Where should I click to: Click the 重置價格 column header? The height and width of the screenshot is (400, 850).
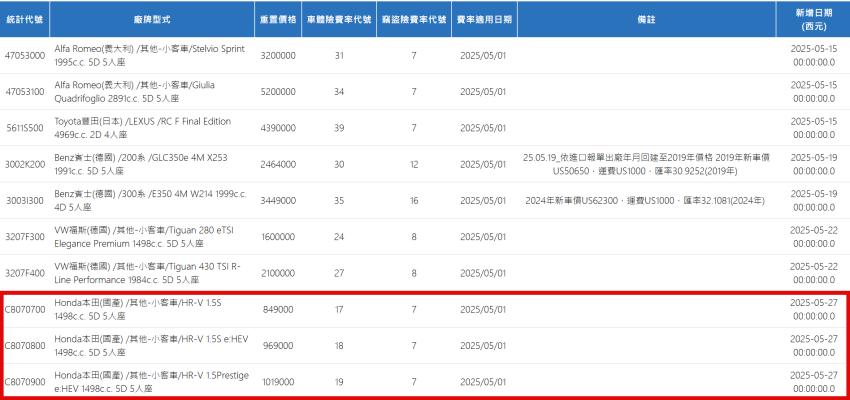tap(278, 19)
